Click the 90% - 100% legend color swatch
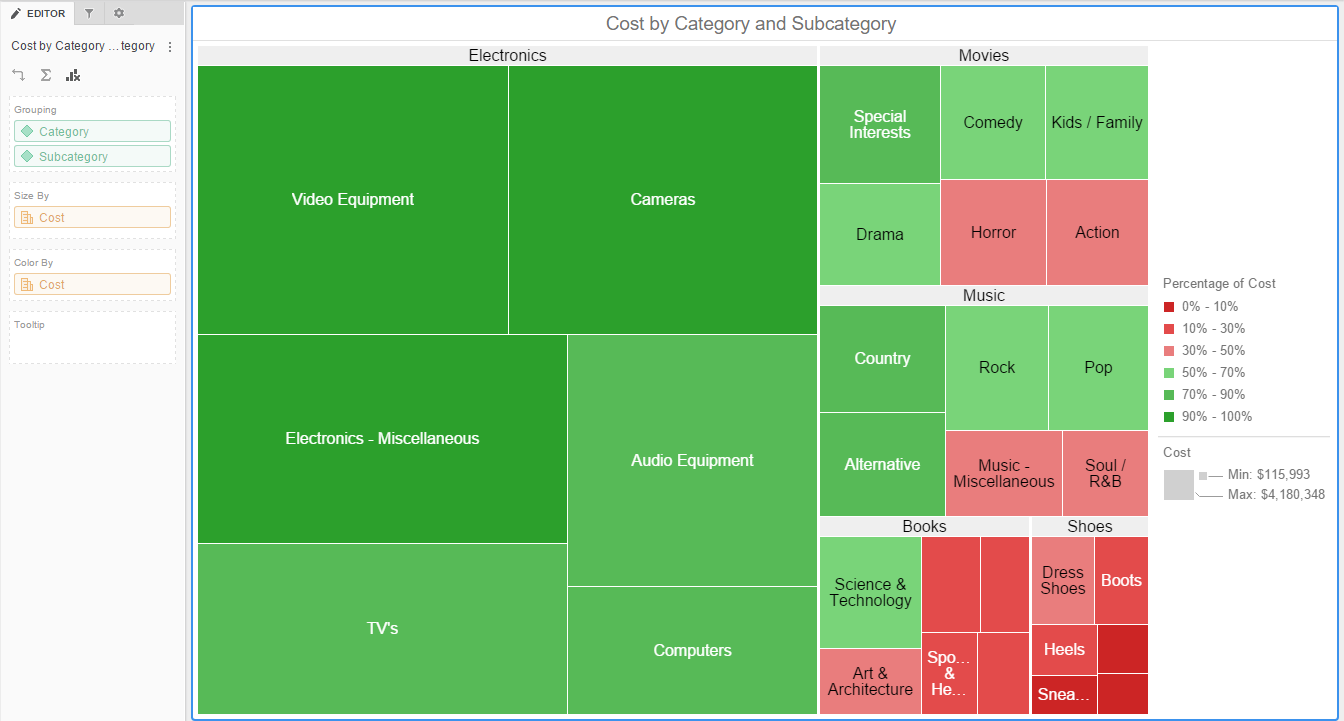This screenshot has width=1344, height=721. (1169, 417)
